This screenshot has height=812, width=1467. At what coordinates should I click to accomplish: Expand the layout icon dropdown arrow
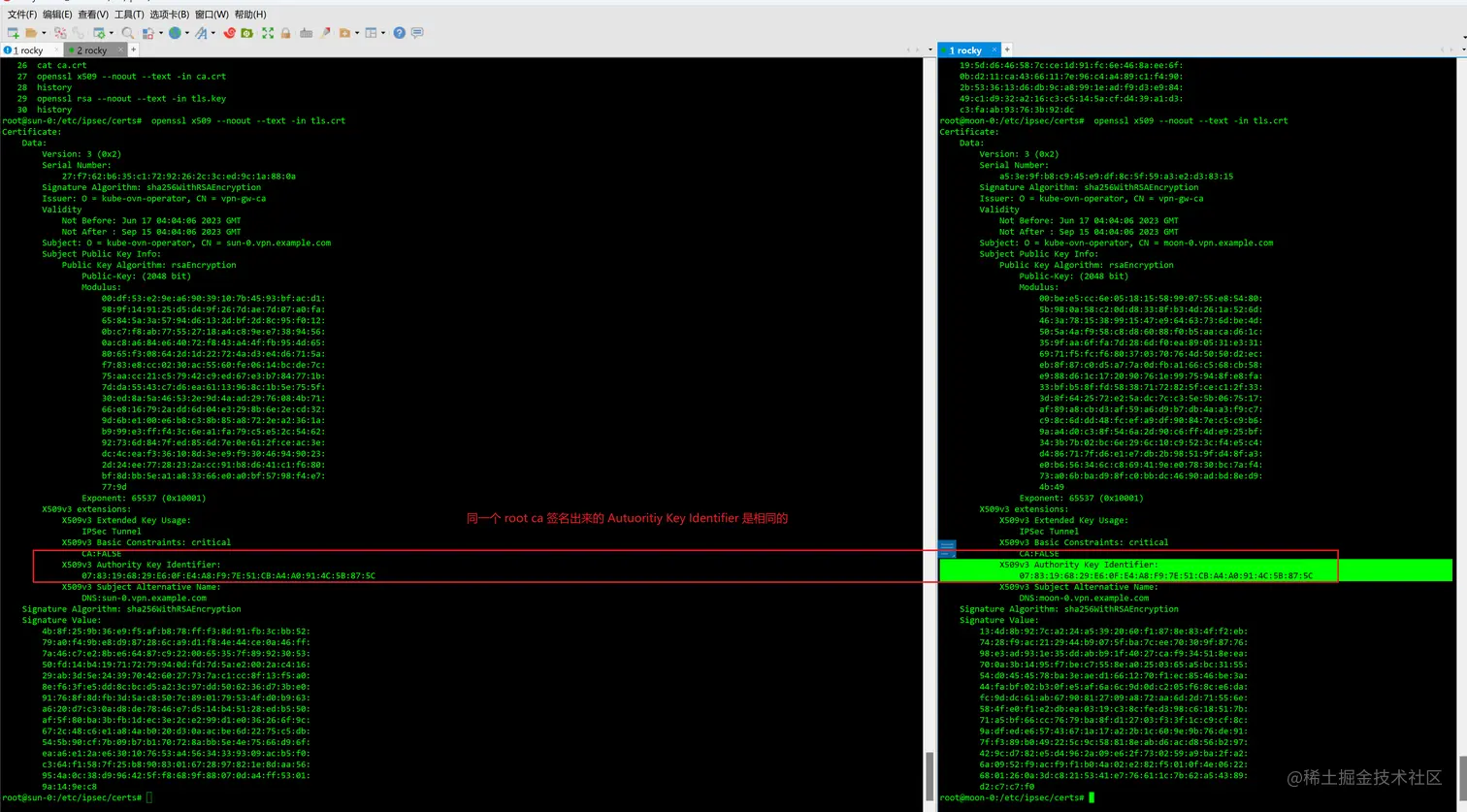(x=382, y=33)
